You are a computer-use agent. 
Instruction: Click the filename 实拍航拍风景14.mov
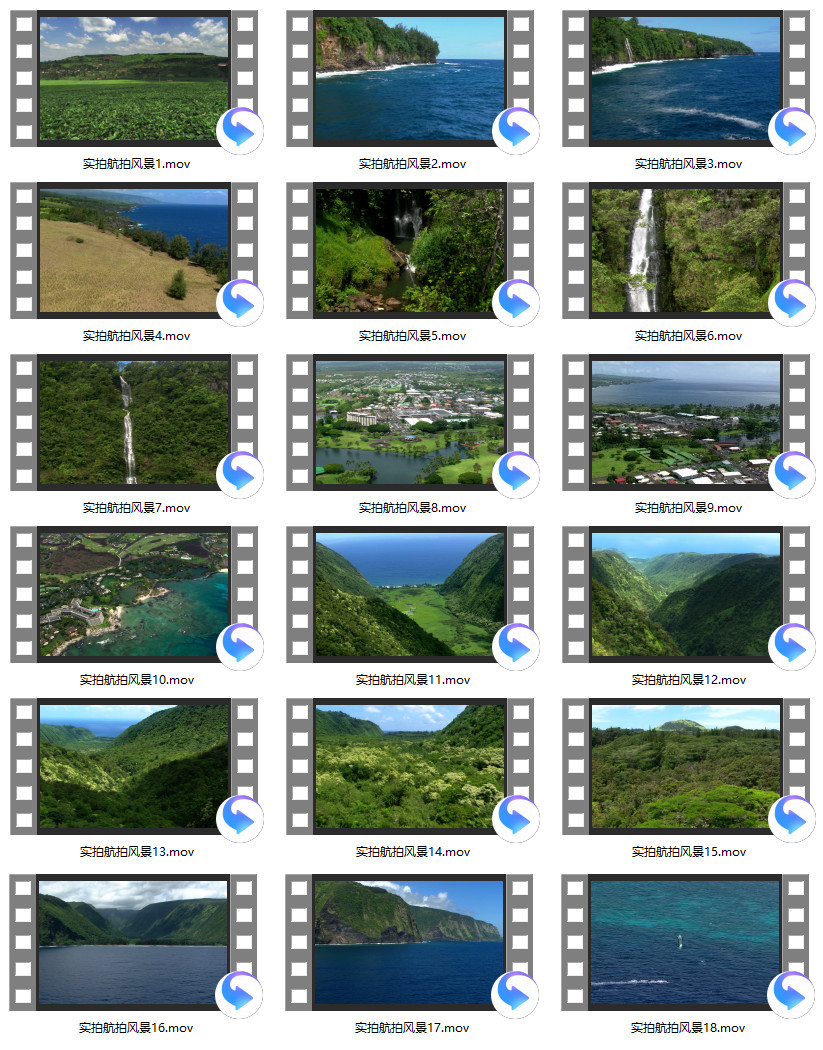413,852
